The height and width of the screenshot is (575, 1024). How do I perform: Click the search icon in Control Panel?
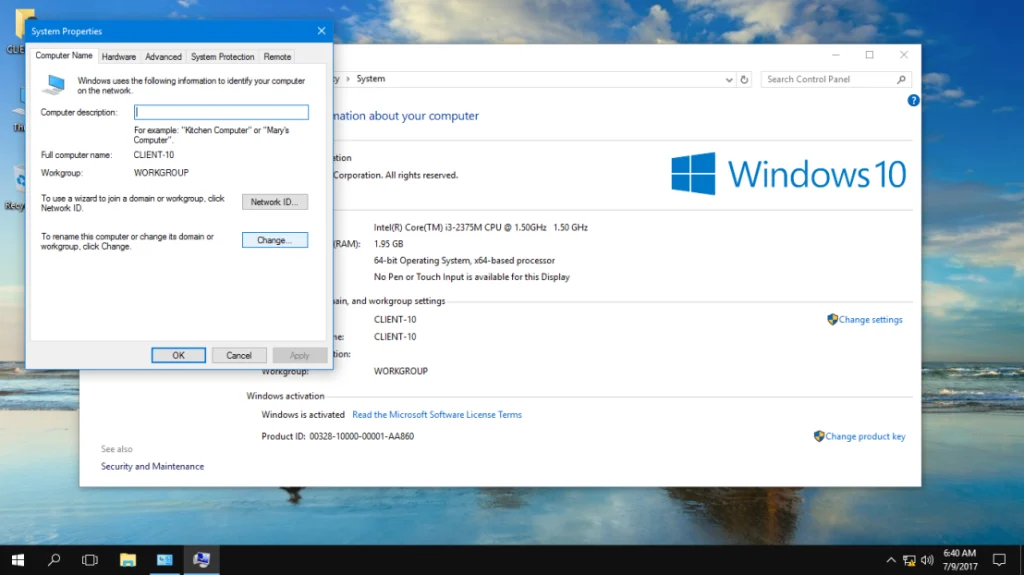[901, 79]
